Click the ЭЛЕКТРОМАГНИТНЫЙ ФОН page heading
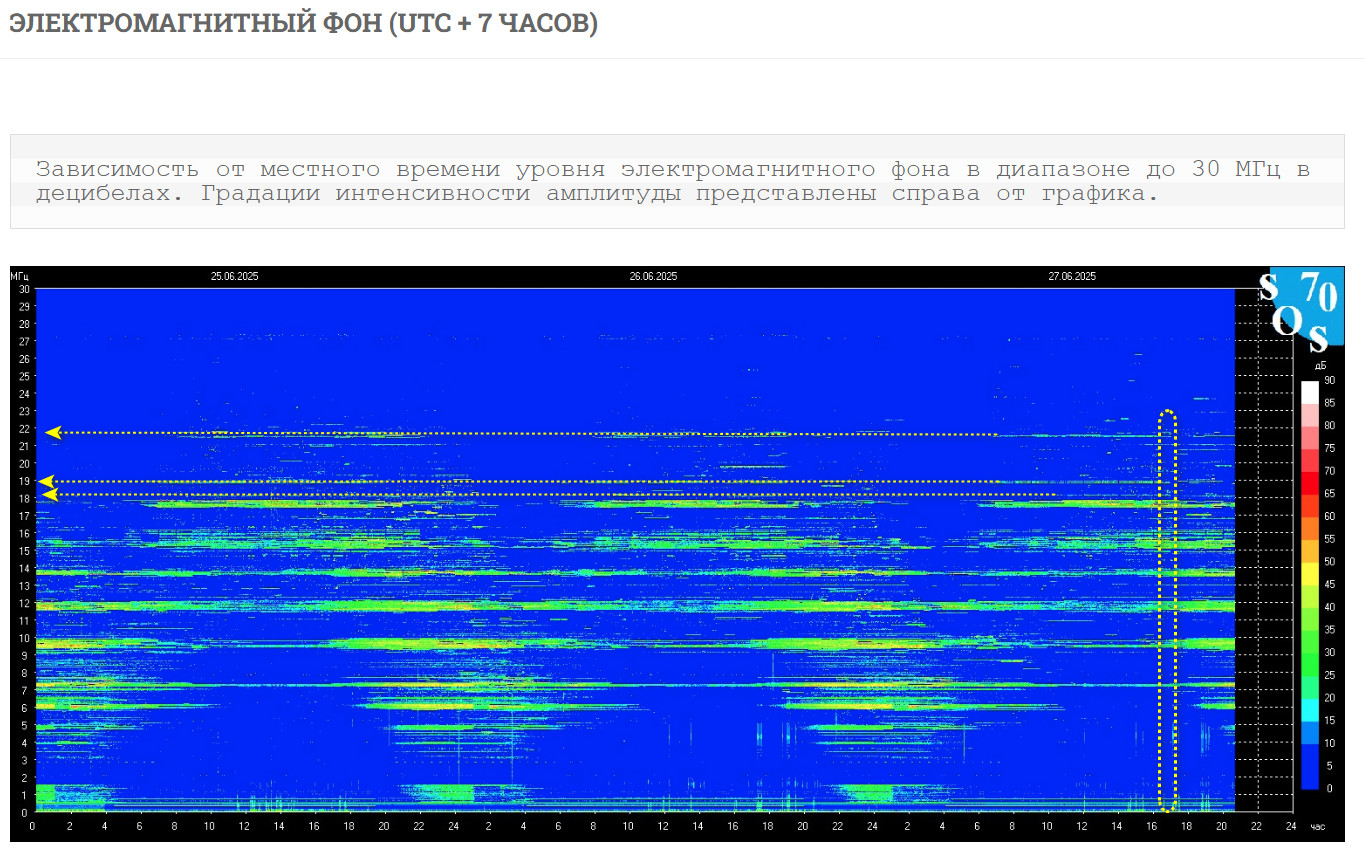1365x851 pixels. point(303,24)
